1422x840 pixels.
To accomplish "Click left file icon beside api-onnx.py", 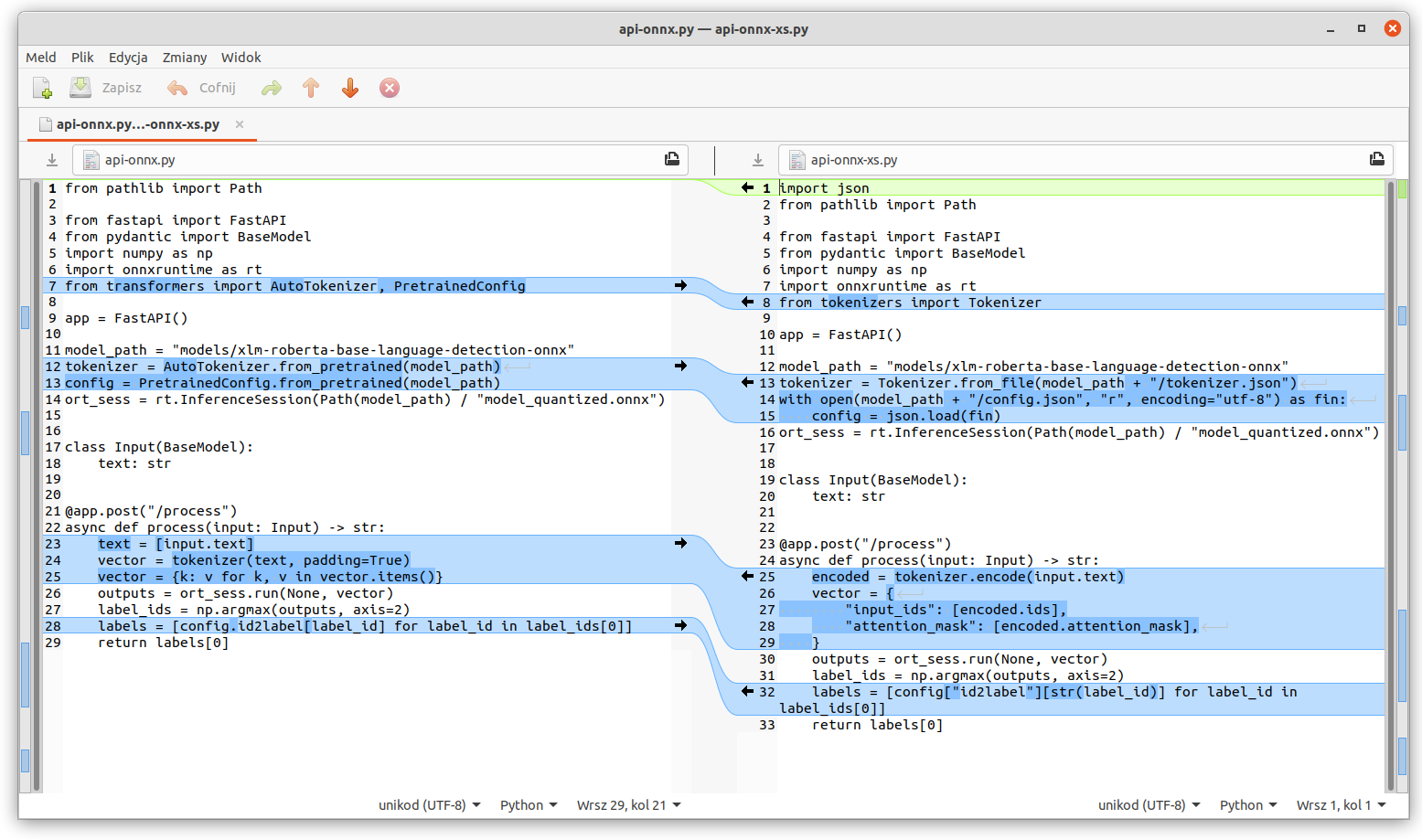I will pyautogui.click(x=91, y=160).
